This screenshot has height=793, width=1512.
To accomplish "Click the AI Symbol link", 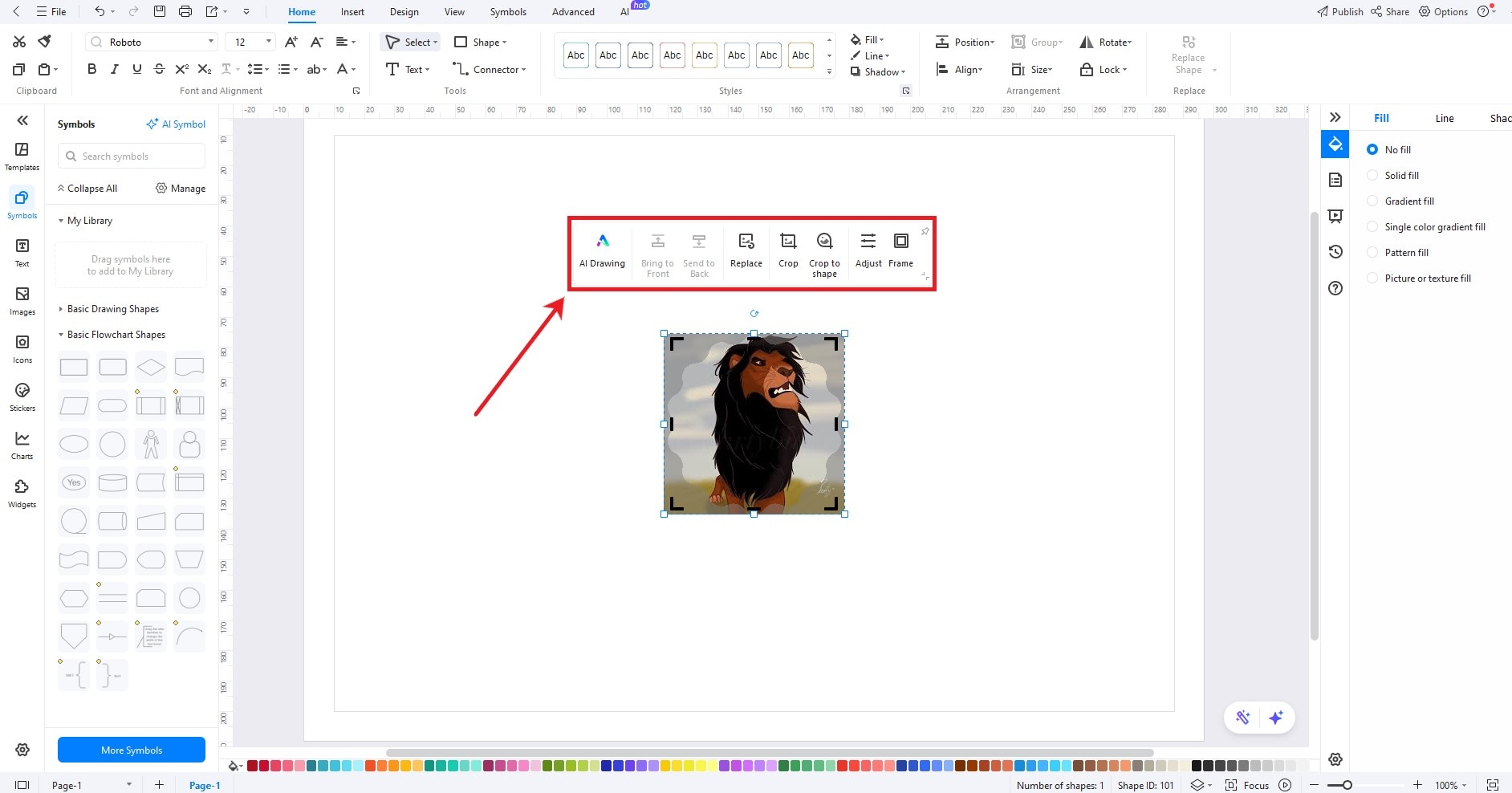I will click(x=176, y=124).
